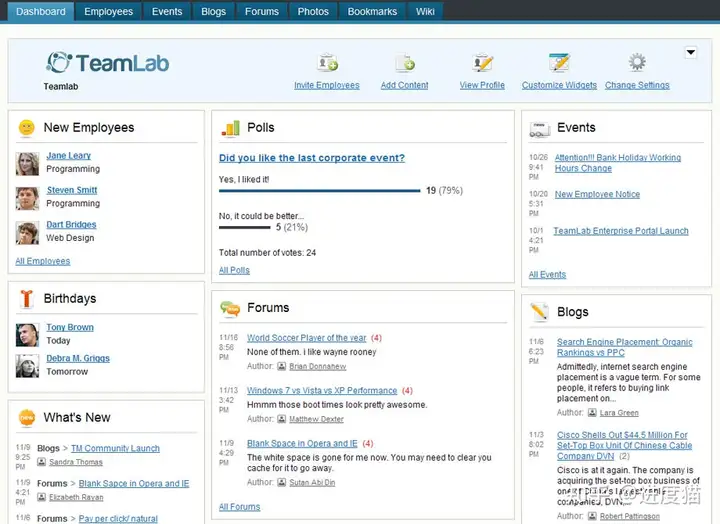
Task: Open Dart Bridges' profile photo
Action: 27,233
